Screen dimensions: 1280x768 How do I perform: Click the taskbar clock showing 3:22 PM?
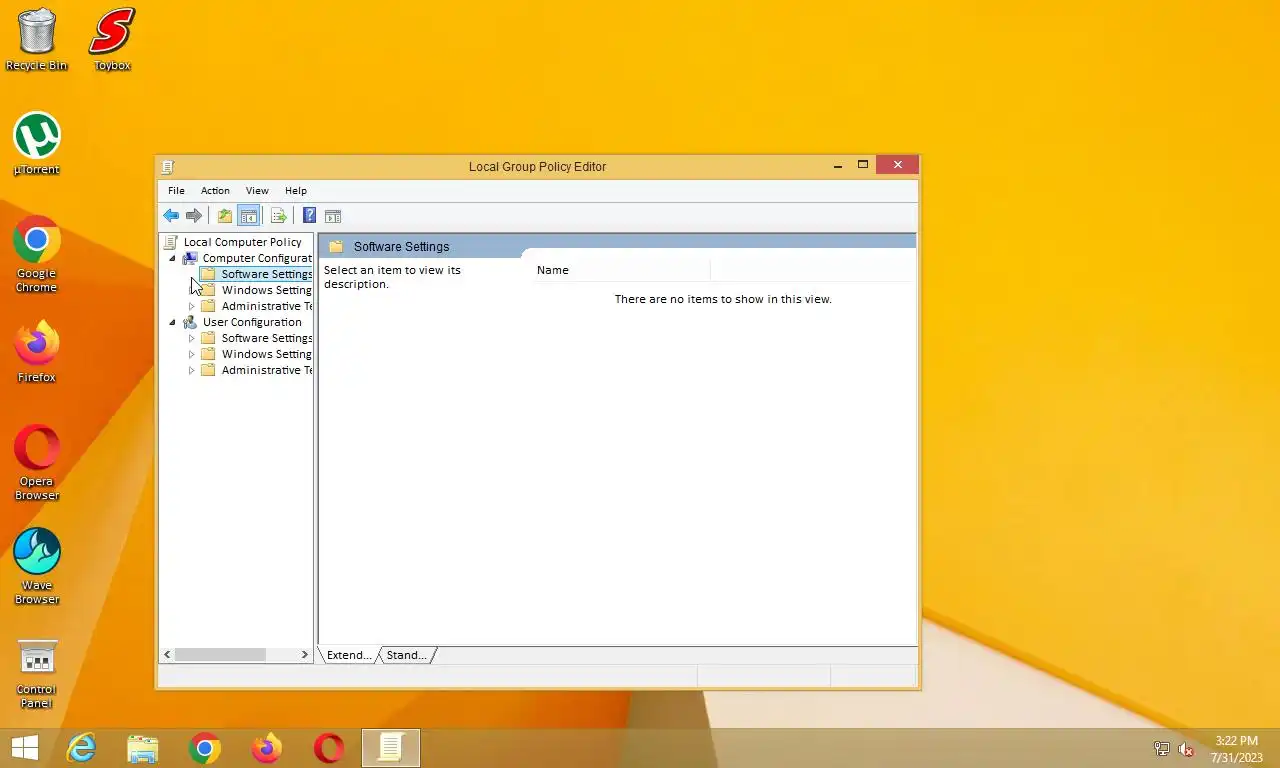[1237, 749]
